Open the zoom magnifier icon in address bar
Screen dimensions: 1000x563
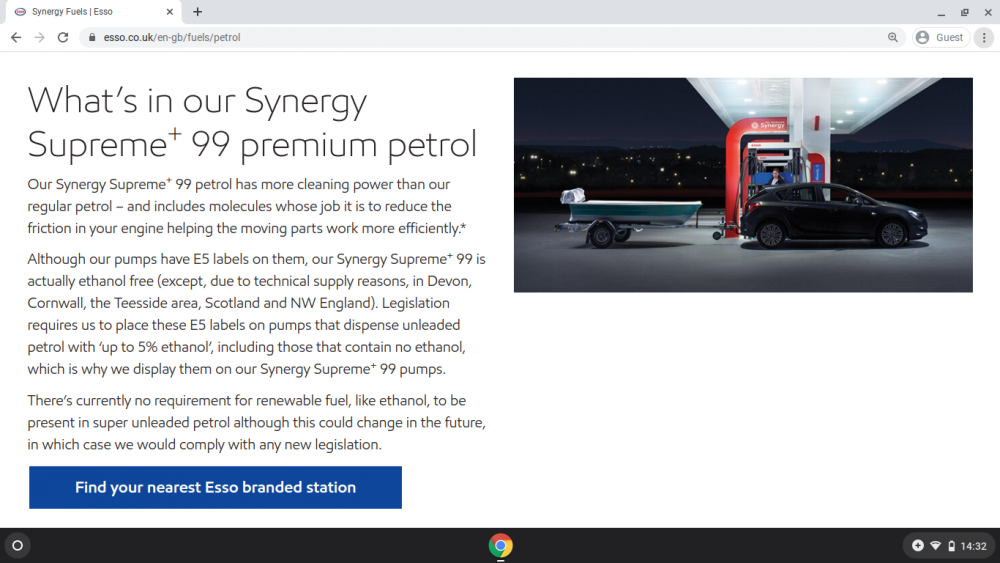click(x=893, y=38)
